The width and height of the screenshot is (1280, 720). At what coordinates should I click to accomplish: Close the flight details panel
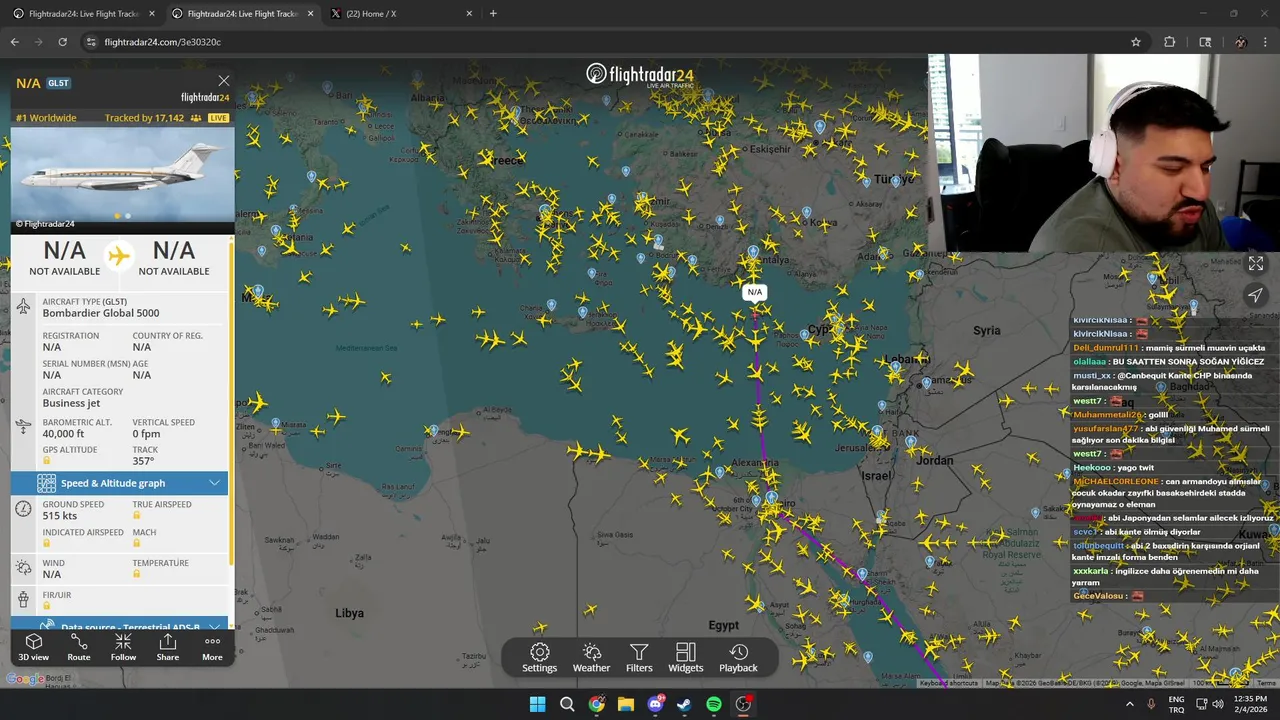pyautogui.click(x=224, y=81)
